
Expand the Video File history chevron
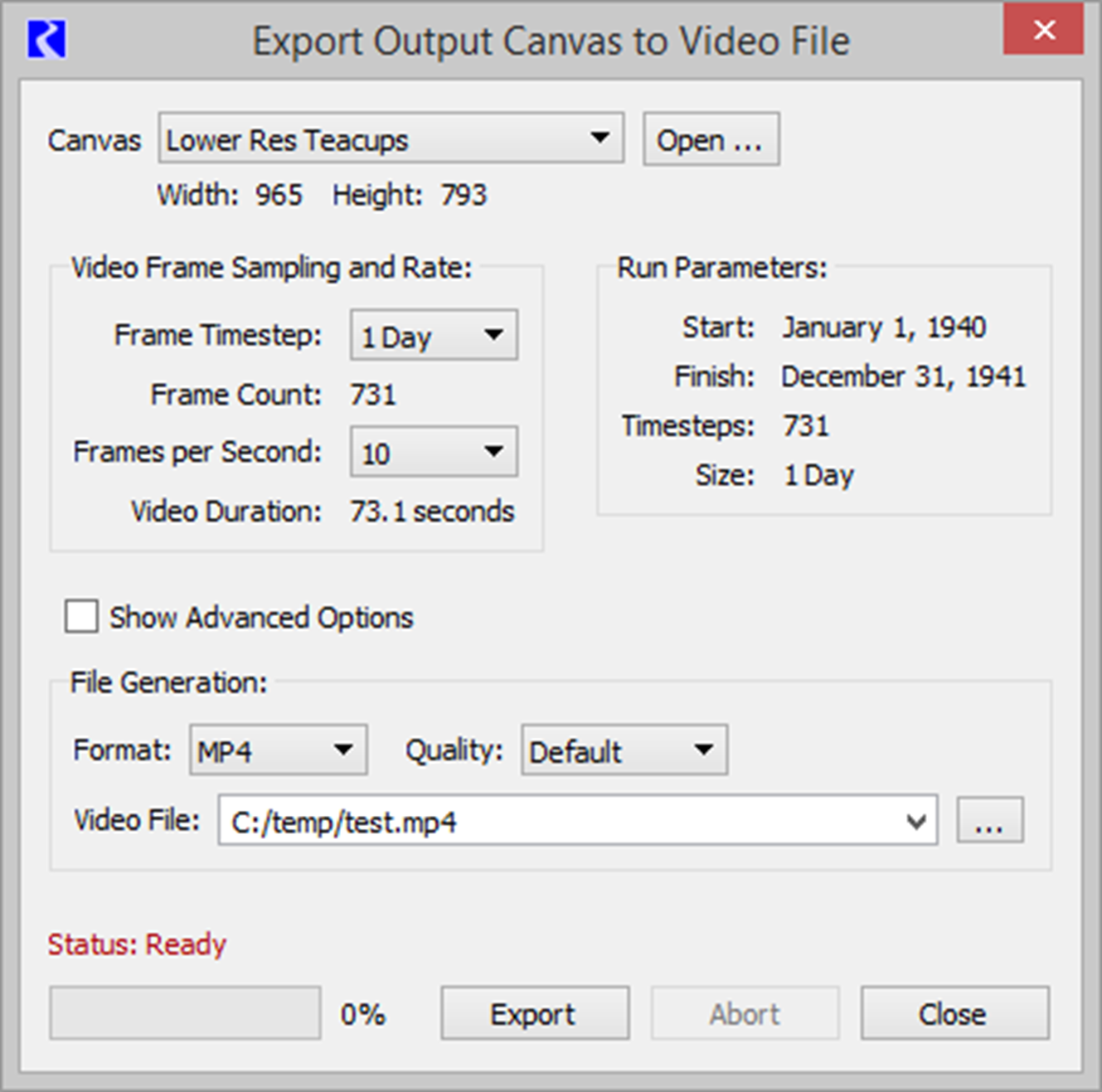[915, 821]
